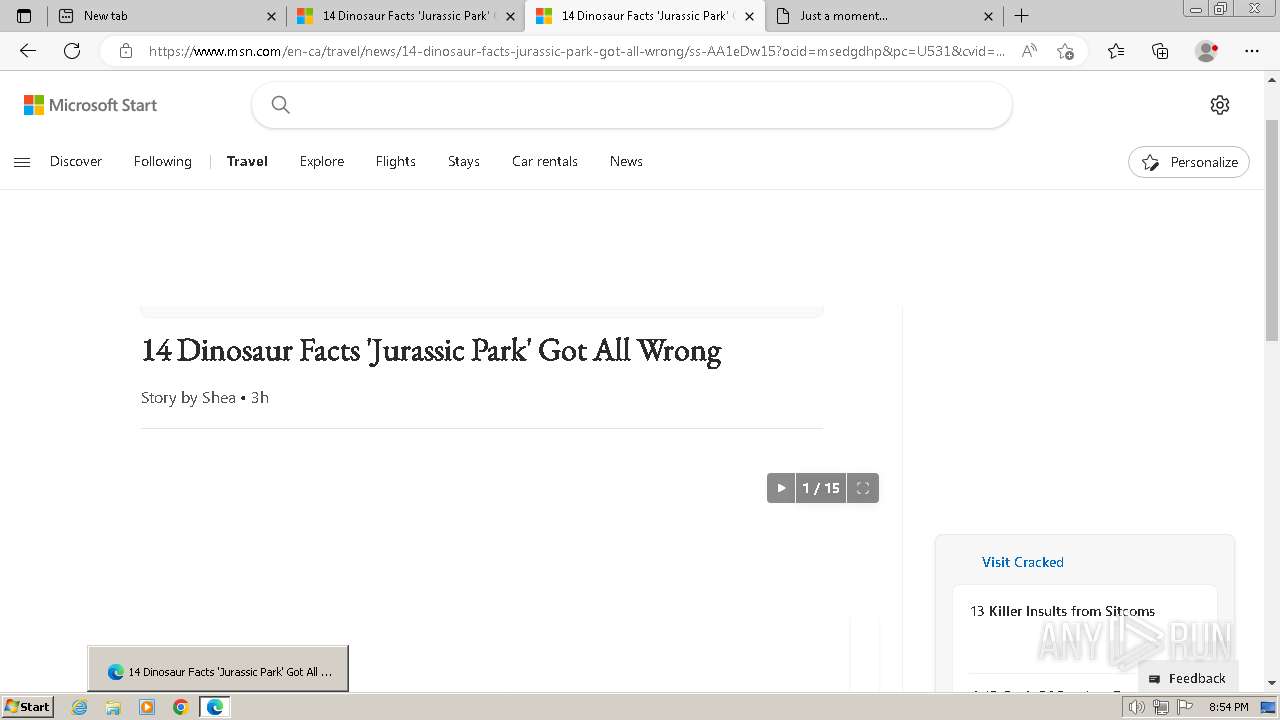Open Edge Settings and more menu
Viewport: 1280px width, 720px height.
click(1252, 51)
